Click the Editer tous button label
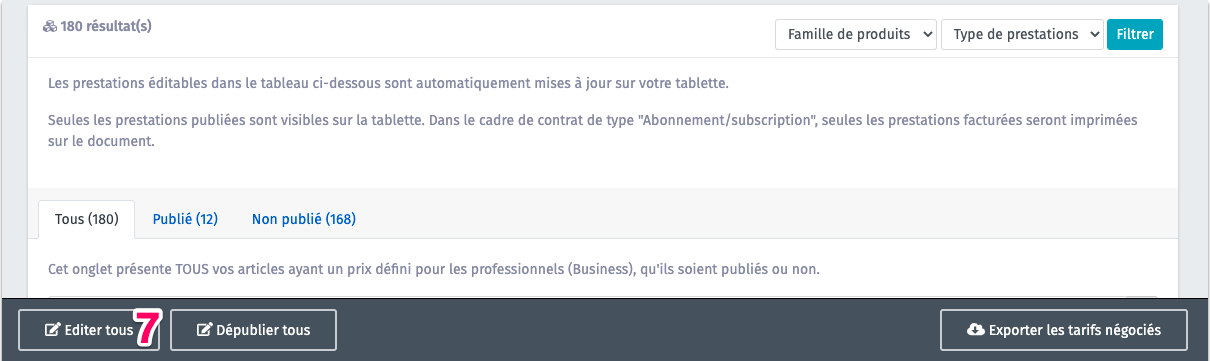 98,330
